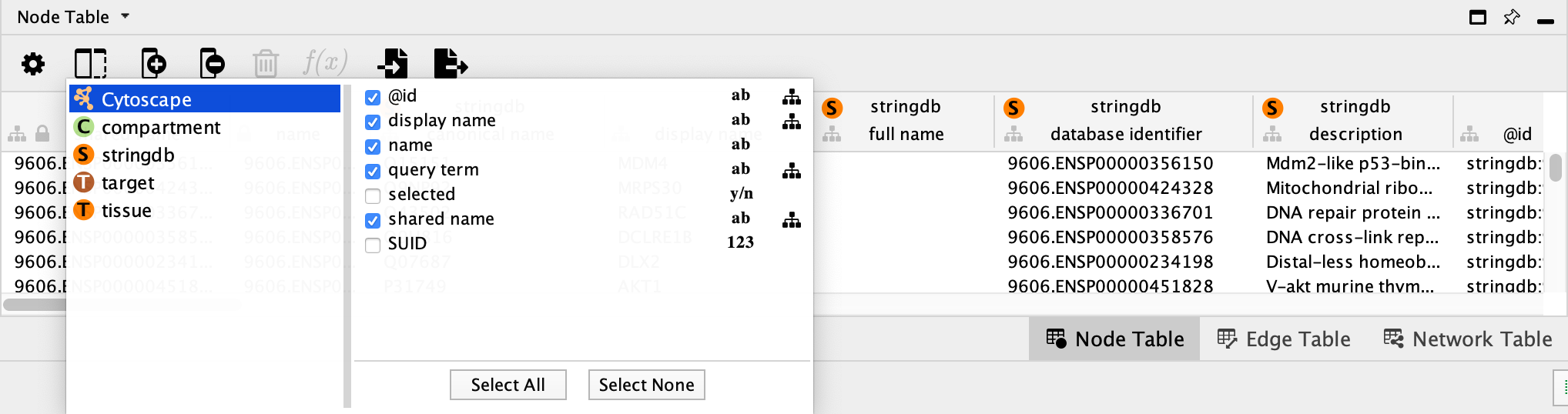This screenshot has width=1568, height=414.
Task: Uncheck the display name column checkbox
Action: (373, 122)
